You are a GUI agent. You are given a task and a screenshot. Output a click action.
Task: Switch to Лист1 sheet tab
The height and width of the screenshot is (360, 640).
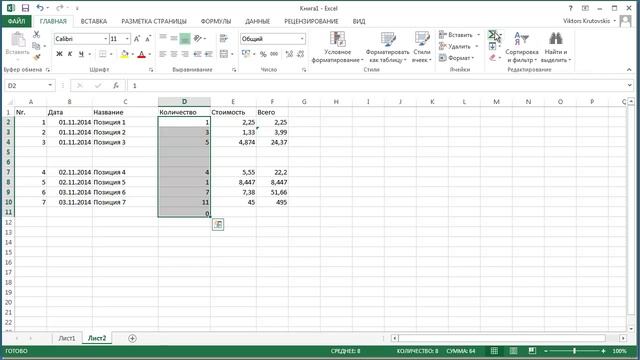[67, 338]
